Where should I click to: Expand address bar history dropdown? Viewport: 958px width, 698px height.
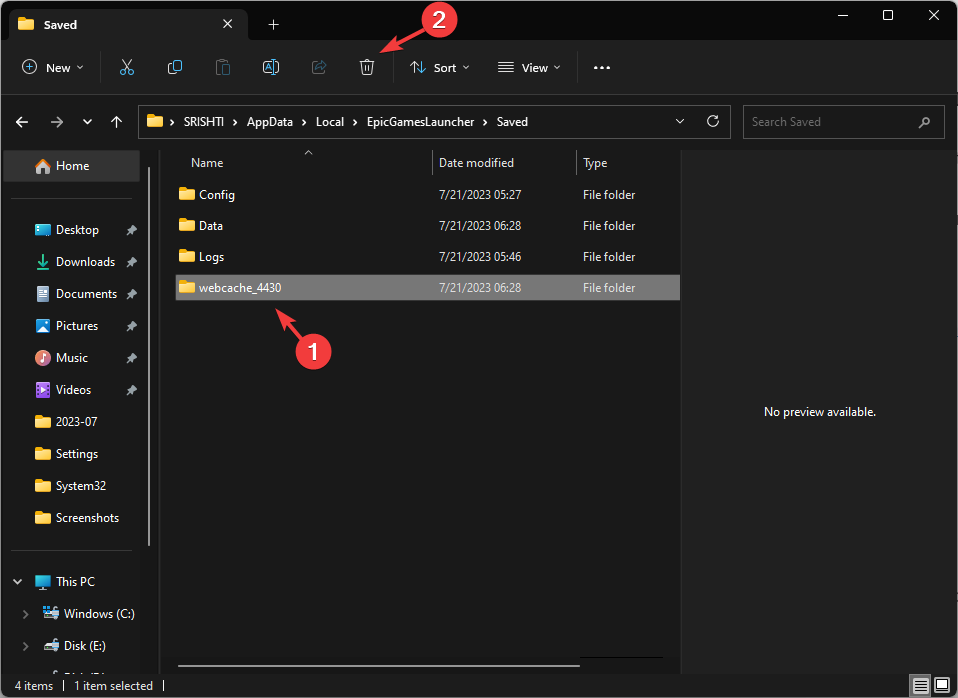click(680, 122)
